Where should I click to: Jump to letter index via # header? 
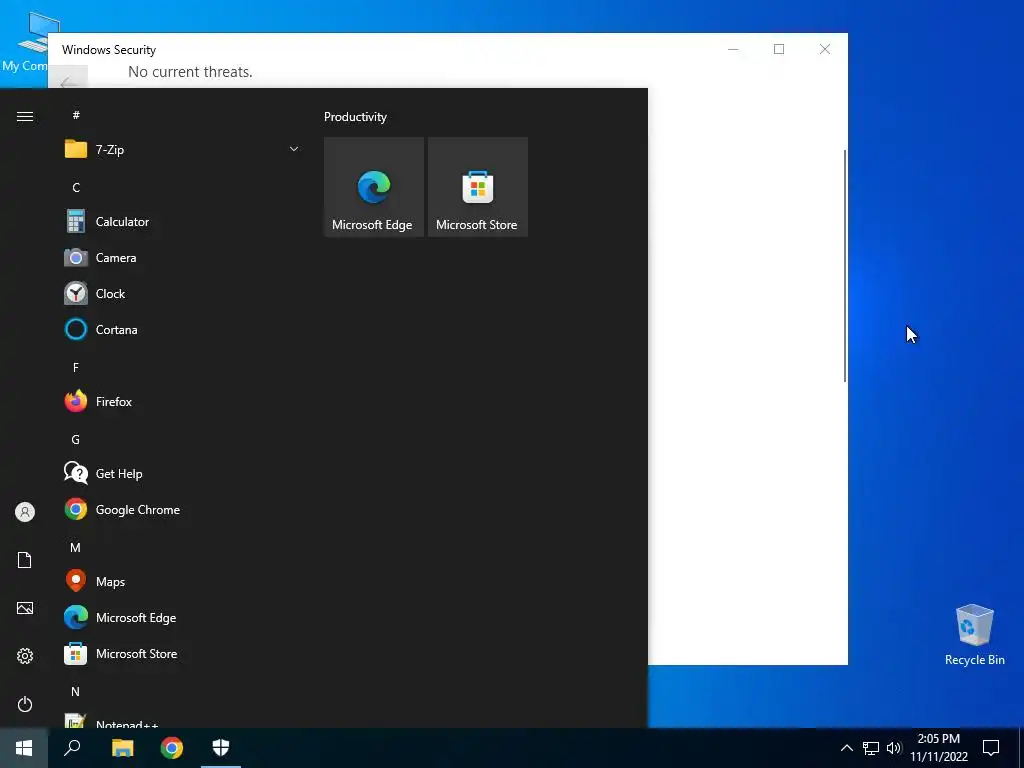click(x=76, y=115)
